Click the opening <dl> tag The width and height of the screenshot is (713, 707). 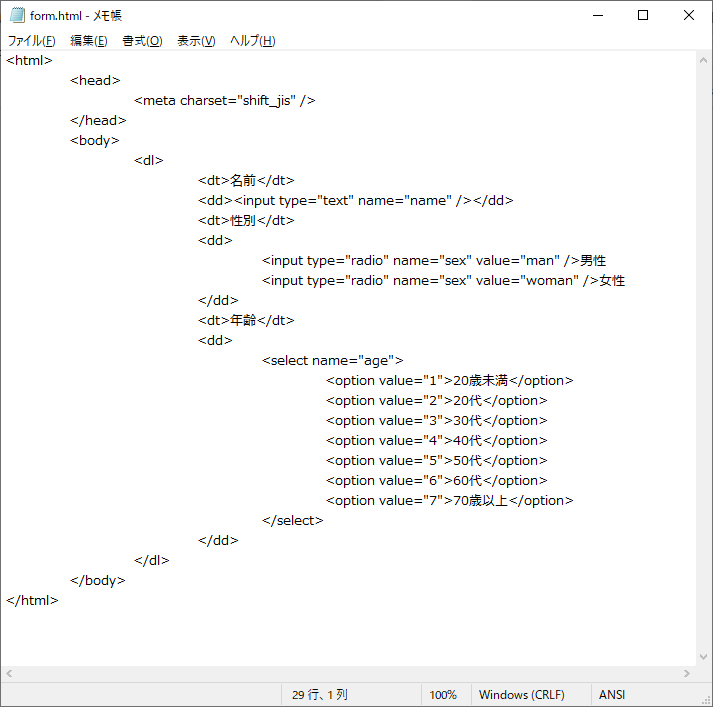pyautogui.click(x=149, y=160)
